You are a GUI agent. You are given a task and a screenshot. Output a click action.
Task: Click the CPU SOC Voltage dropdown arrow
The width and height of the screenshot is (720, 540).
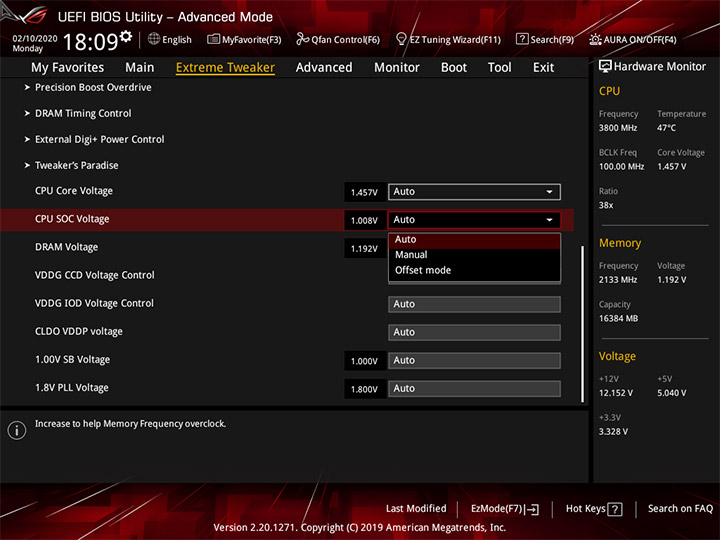tap(549, 220)
